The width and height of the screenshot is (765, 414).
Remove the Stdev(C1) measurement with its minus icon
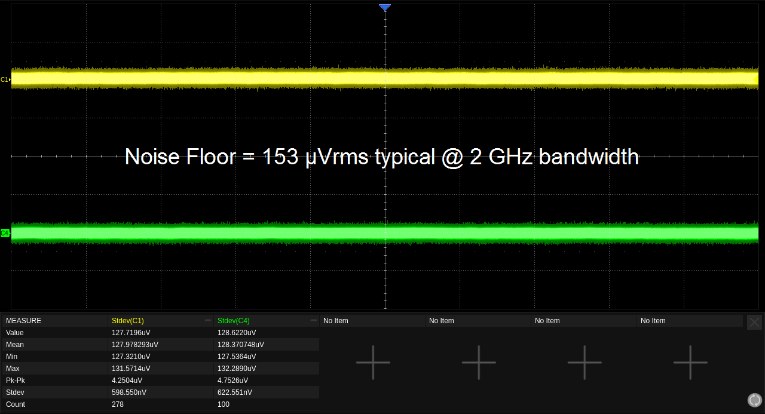[x=208, y=320]
